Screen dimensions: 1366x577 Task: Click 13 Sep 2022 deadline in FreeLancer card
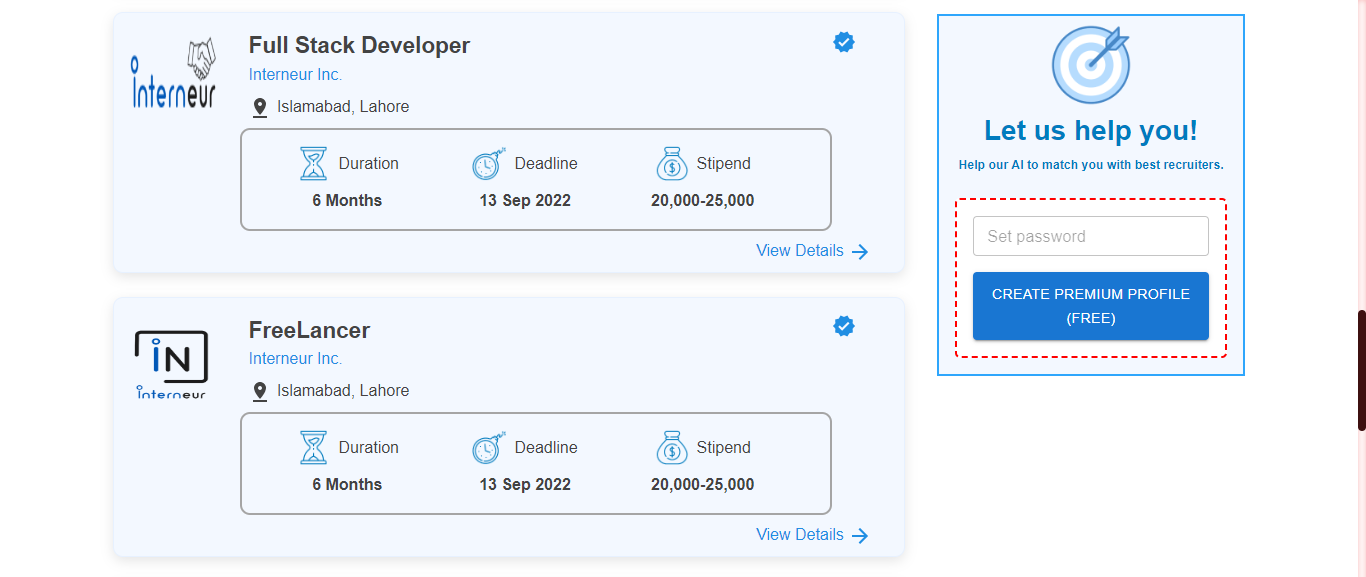[525, 484]
